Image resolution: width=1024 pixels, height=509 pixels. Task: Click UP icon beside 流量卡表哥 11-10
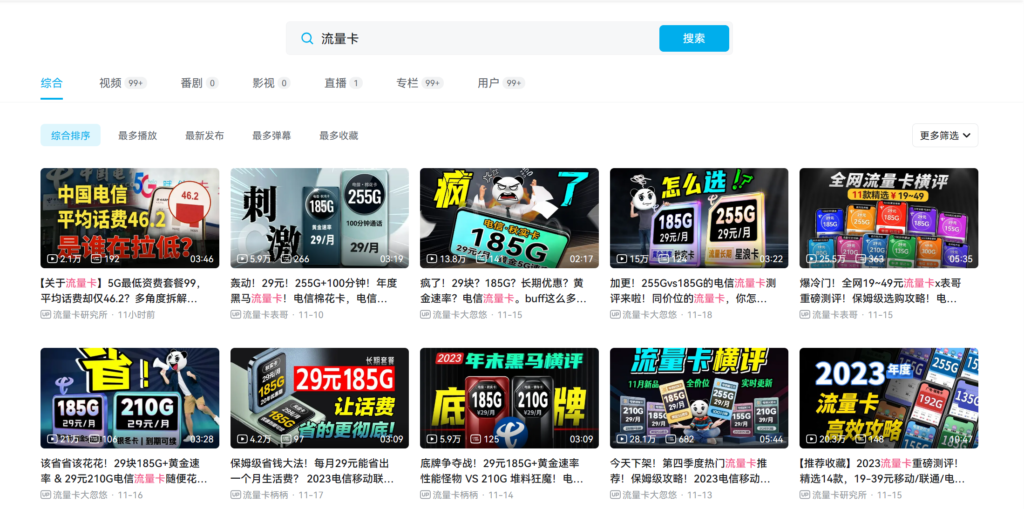point(235,314)
